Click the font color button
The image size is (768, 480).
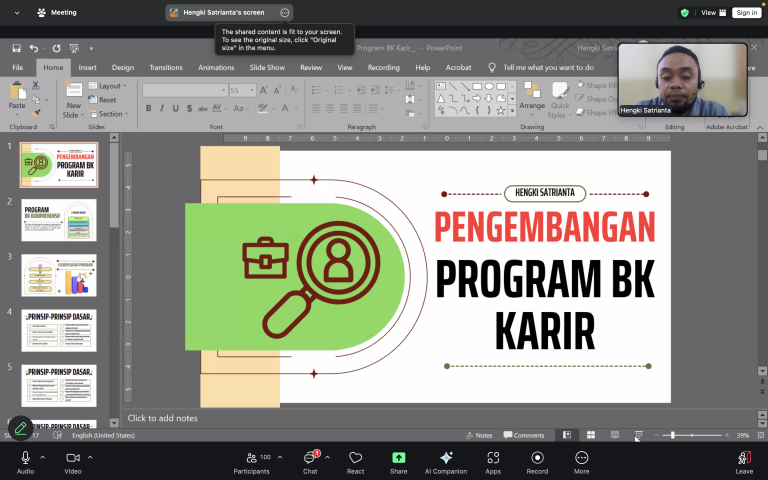(x=285, y=108)
